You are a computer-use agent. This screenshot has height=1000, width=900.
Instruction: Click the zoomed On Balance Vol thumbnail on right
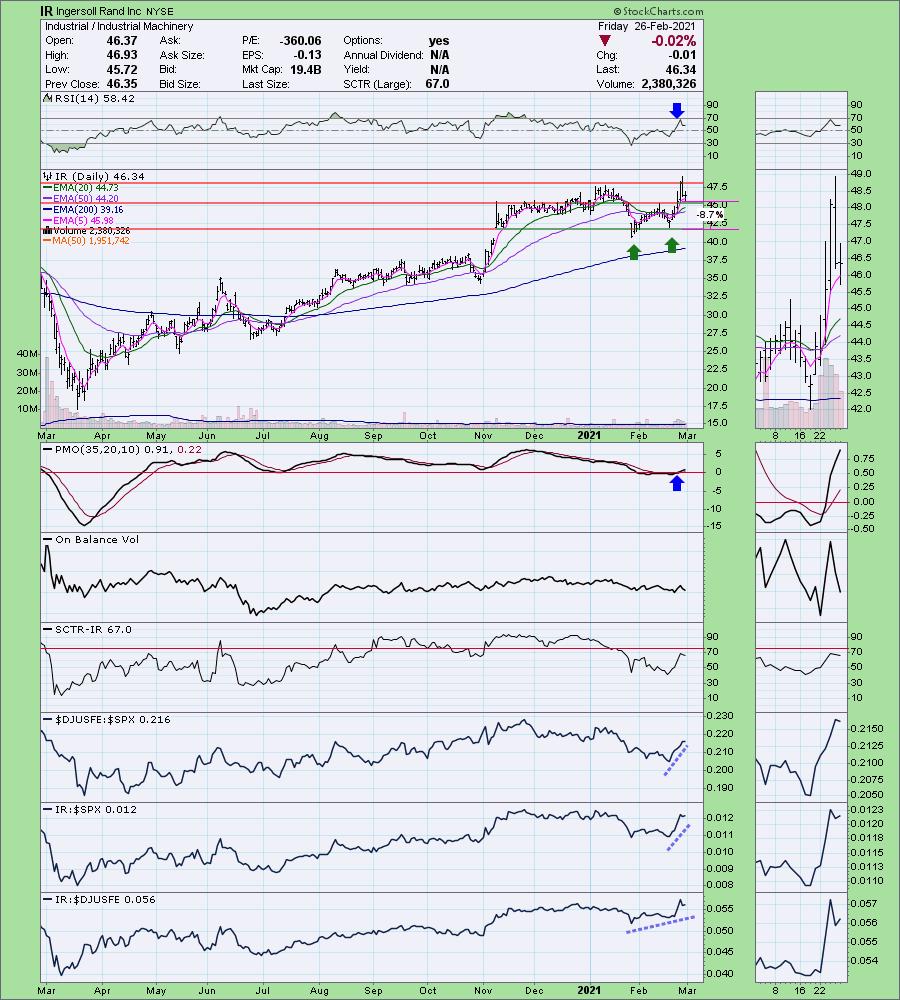tap(801, 577)
